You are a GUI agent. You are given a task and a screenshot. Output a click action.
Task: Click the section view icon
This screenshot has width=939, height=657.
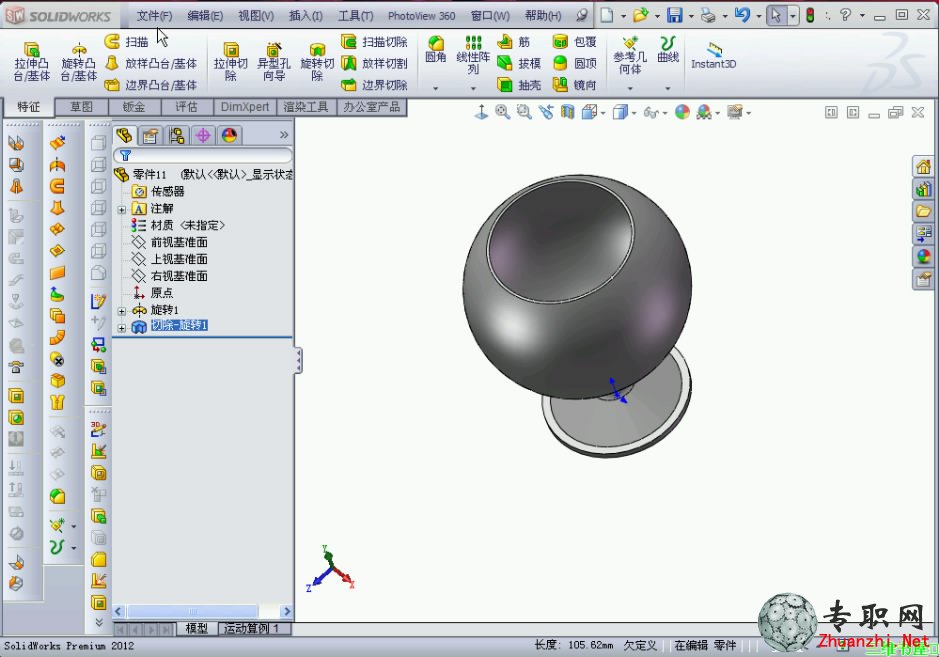click(x=567, y=112)
